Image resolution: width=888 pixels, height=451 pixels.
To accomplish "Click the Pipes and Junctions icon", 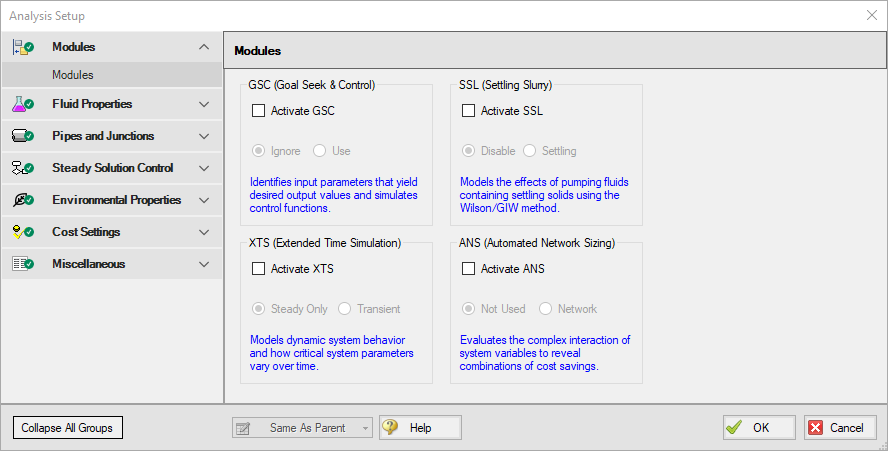I will coord(22,136).
